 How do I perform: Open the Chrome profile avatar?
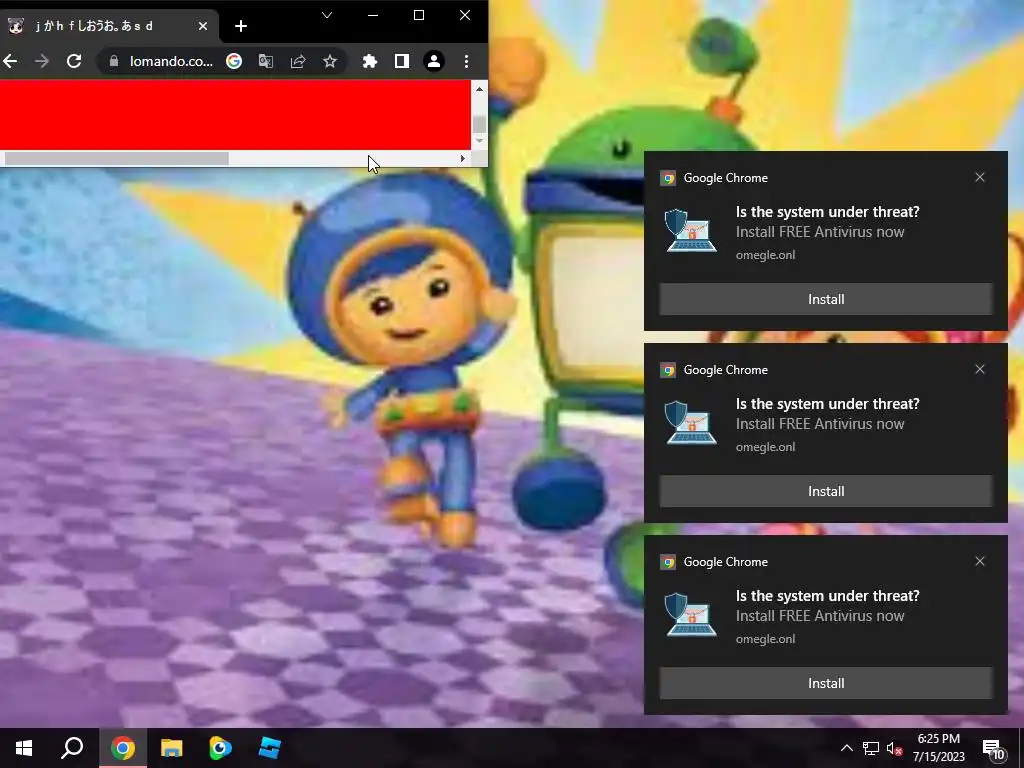point(434,61)
